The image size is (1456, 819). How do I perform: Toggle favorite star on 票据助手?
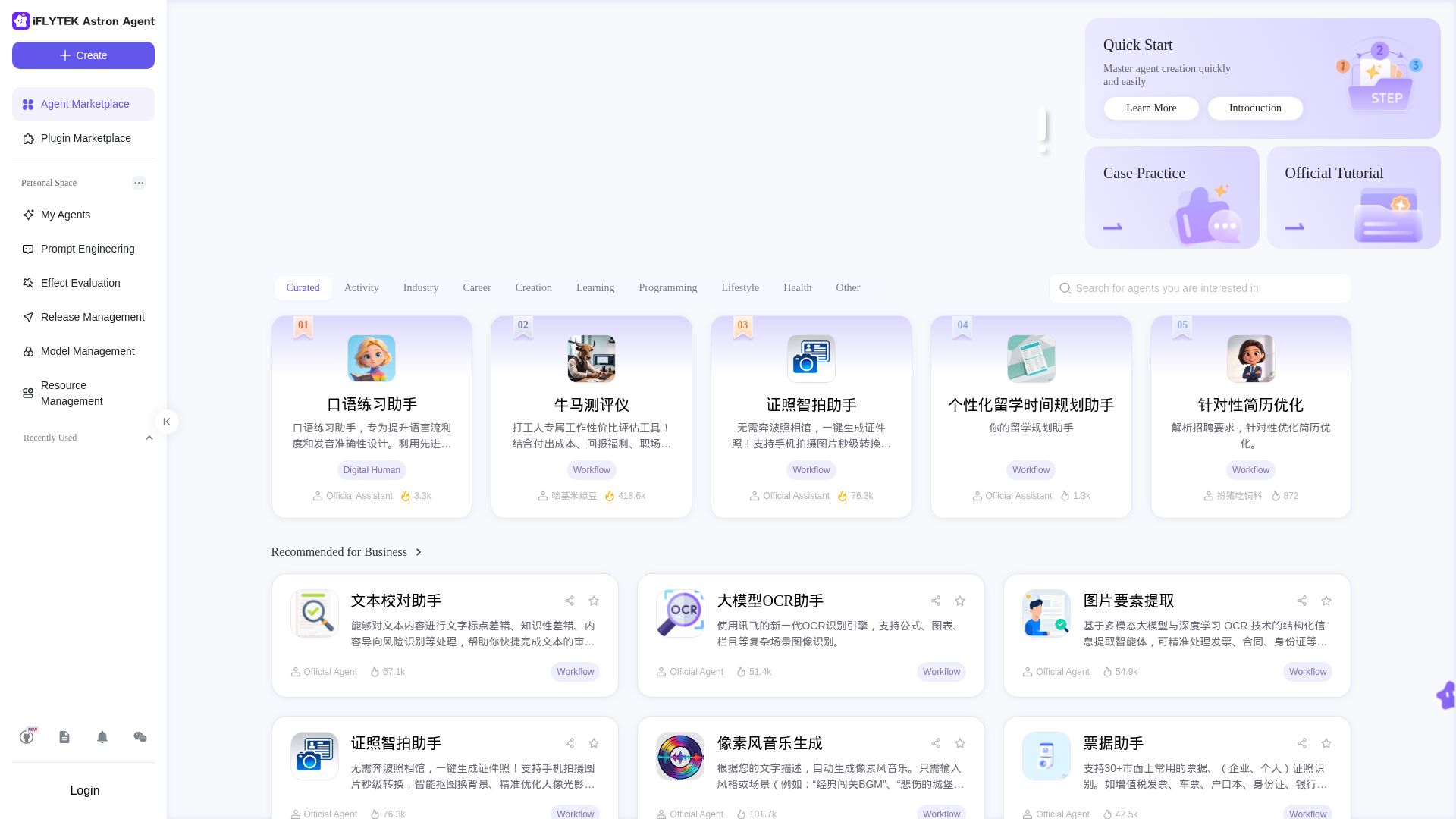1326,743
